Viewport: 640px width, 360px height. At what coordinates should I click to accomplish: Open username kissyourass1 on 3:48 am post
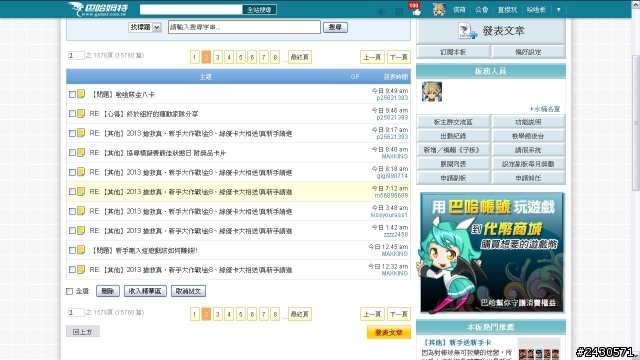tap(389, 215)
